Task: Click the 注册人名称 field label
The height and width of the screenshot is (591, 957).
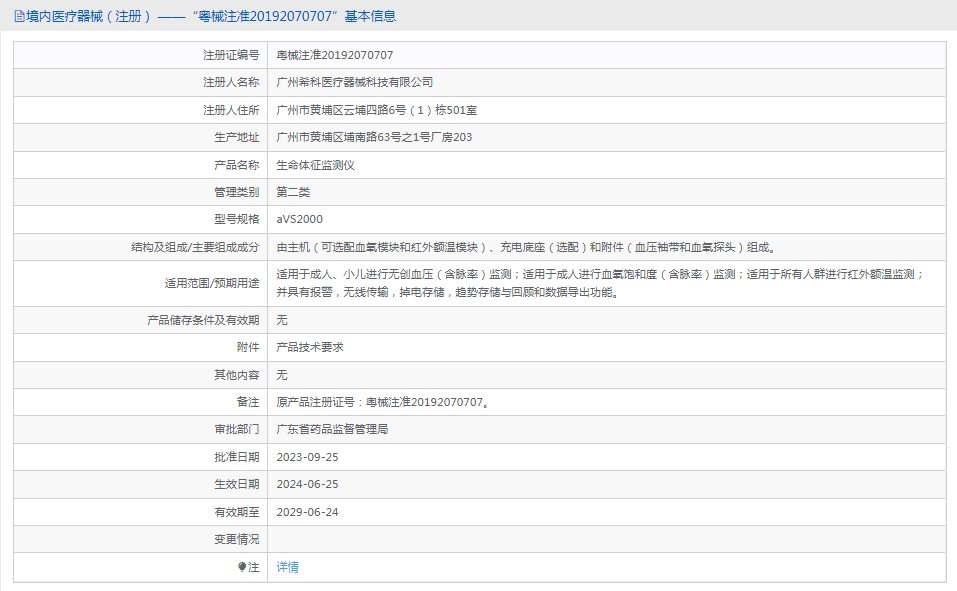Action: [231, 82]
